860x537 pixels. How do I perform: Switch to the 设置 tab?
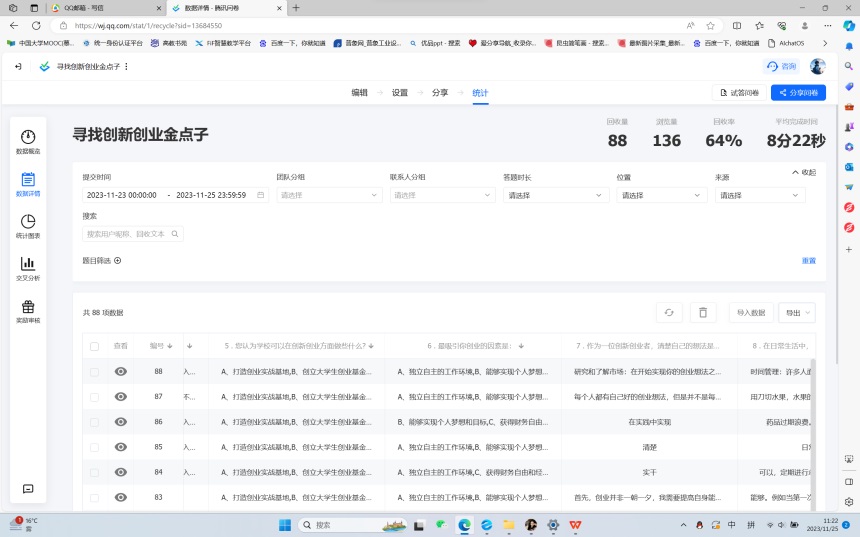coord(400,92)
